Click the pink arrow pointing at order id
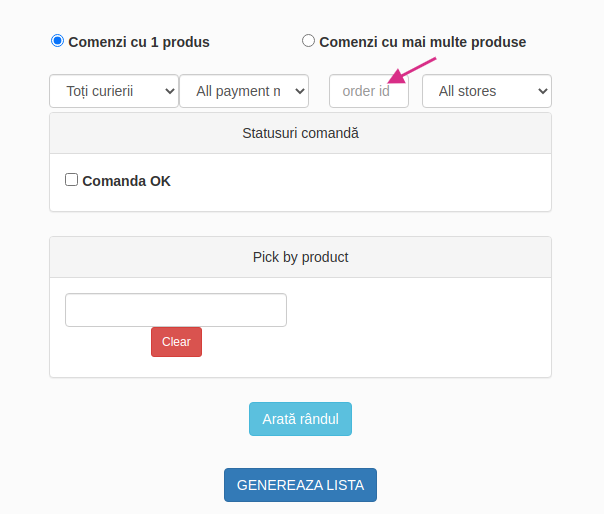This screenshot has width=604, height=531. tap(411, 71)
